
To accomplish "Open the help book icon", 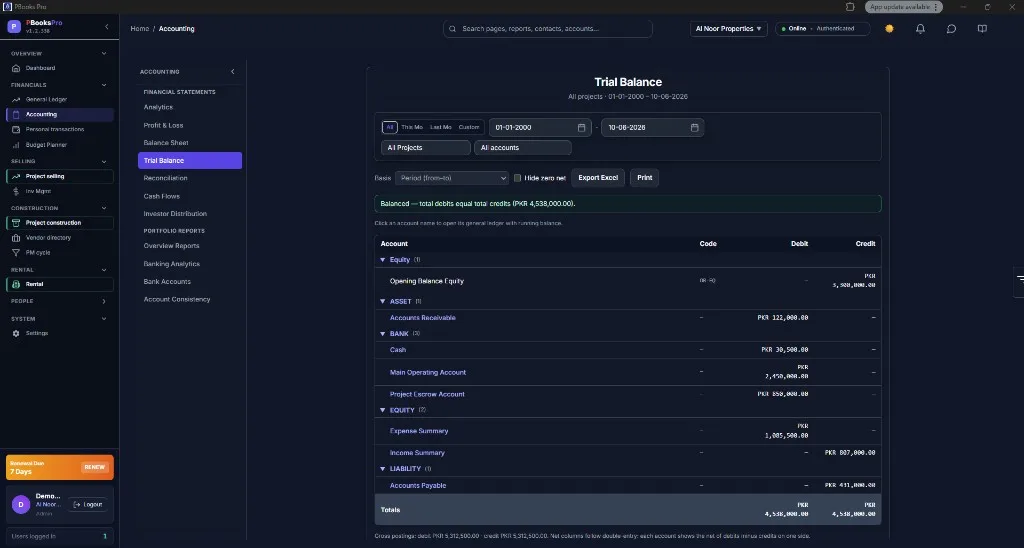I will pos(982,29).
